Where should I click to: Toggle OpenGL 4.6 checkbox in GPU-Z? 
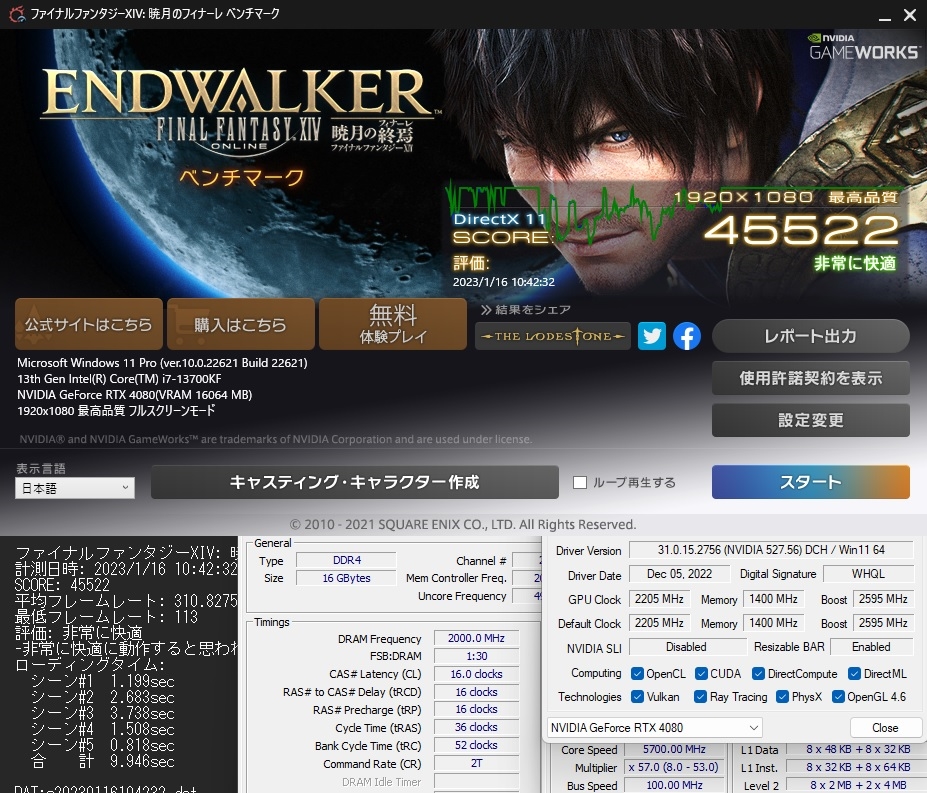tap(838, 697)
